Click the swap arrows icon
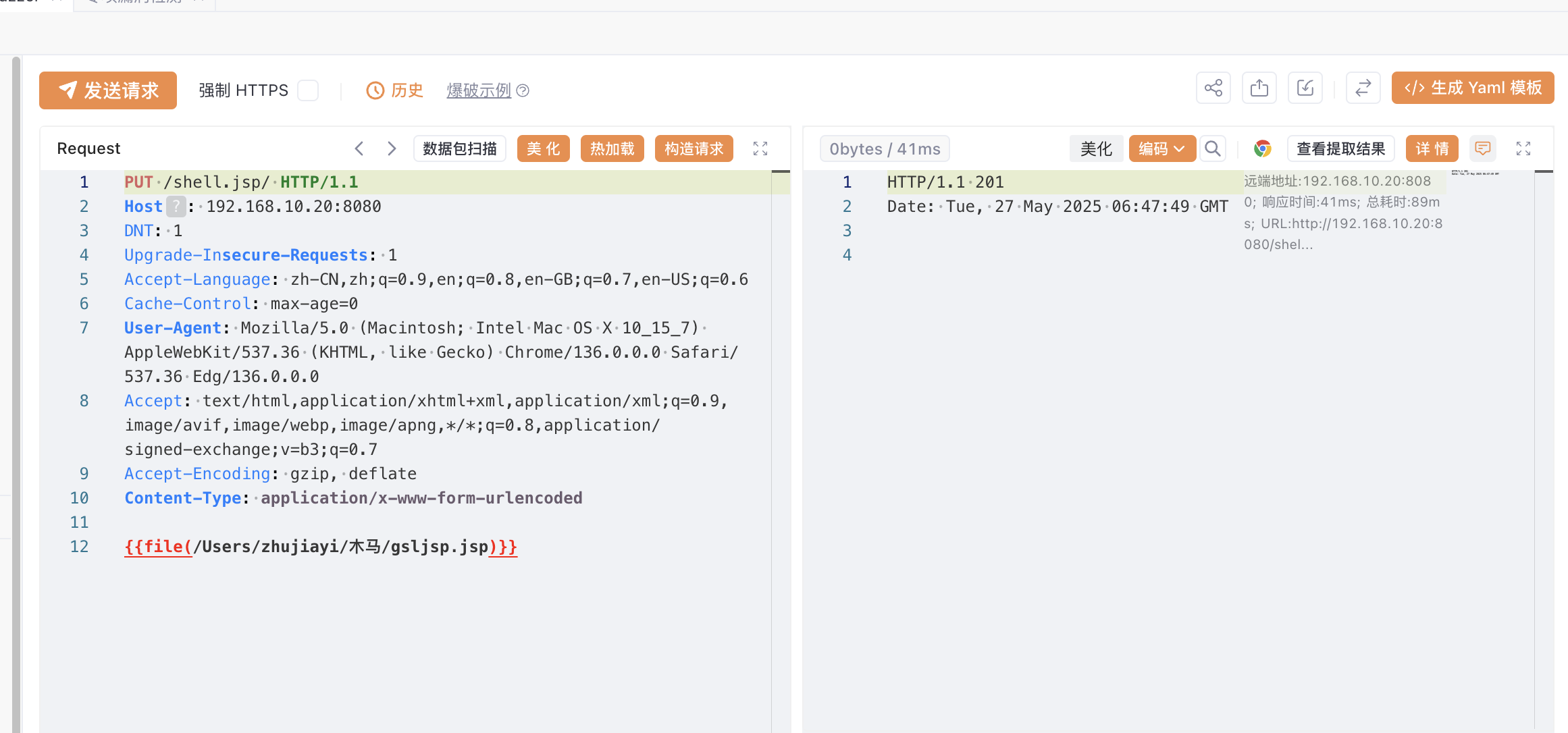The image size is (1568, 733). point(1363,88)
